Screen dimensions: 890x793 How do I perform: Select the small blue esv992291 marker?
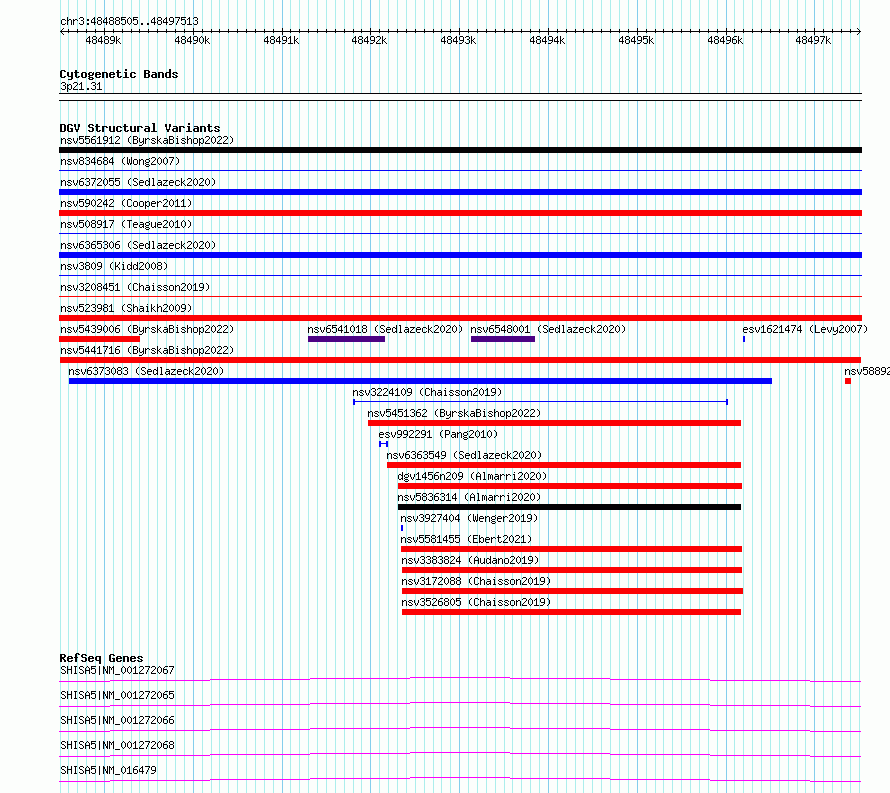(384, 444)
